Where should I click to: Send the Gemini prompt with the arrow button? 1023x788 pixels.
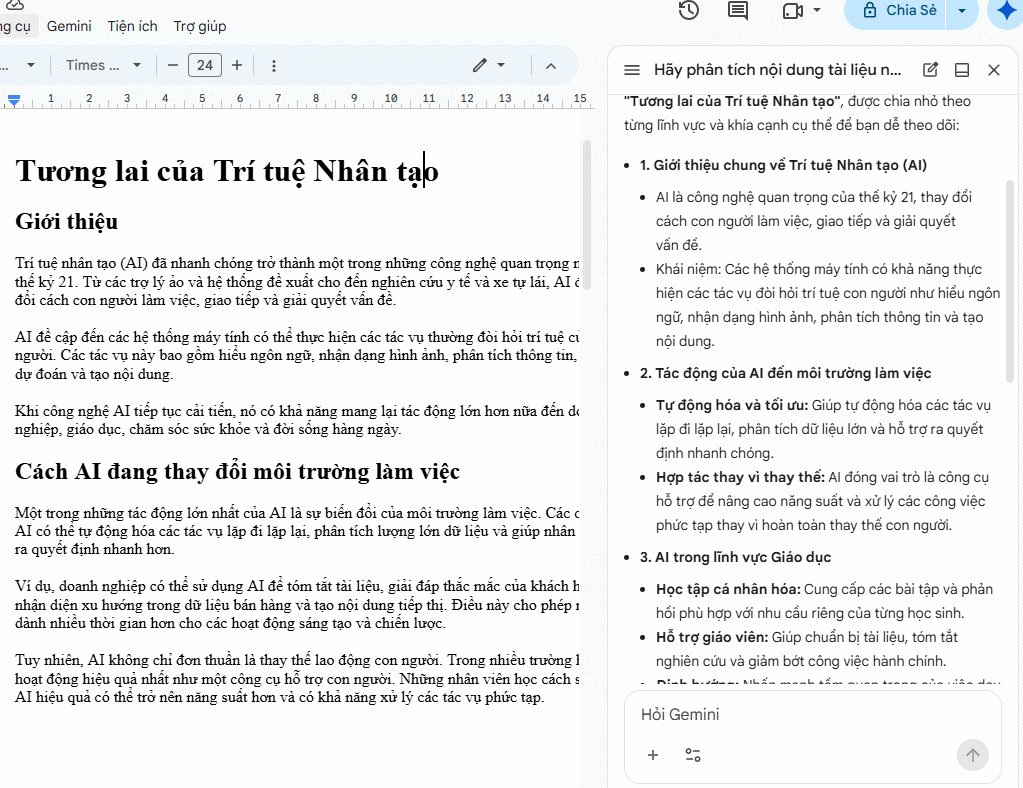click(x=973, y=755)
